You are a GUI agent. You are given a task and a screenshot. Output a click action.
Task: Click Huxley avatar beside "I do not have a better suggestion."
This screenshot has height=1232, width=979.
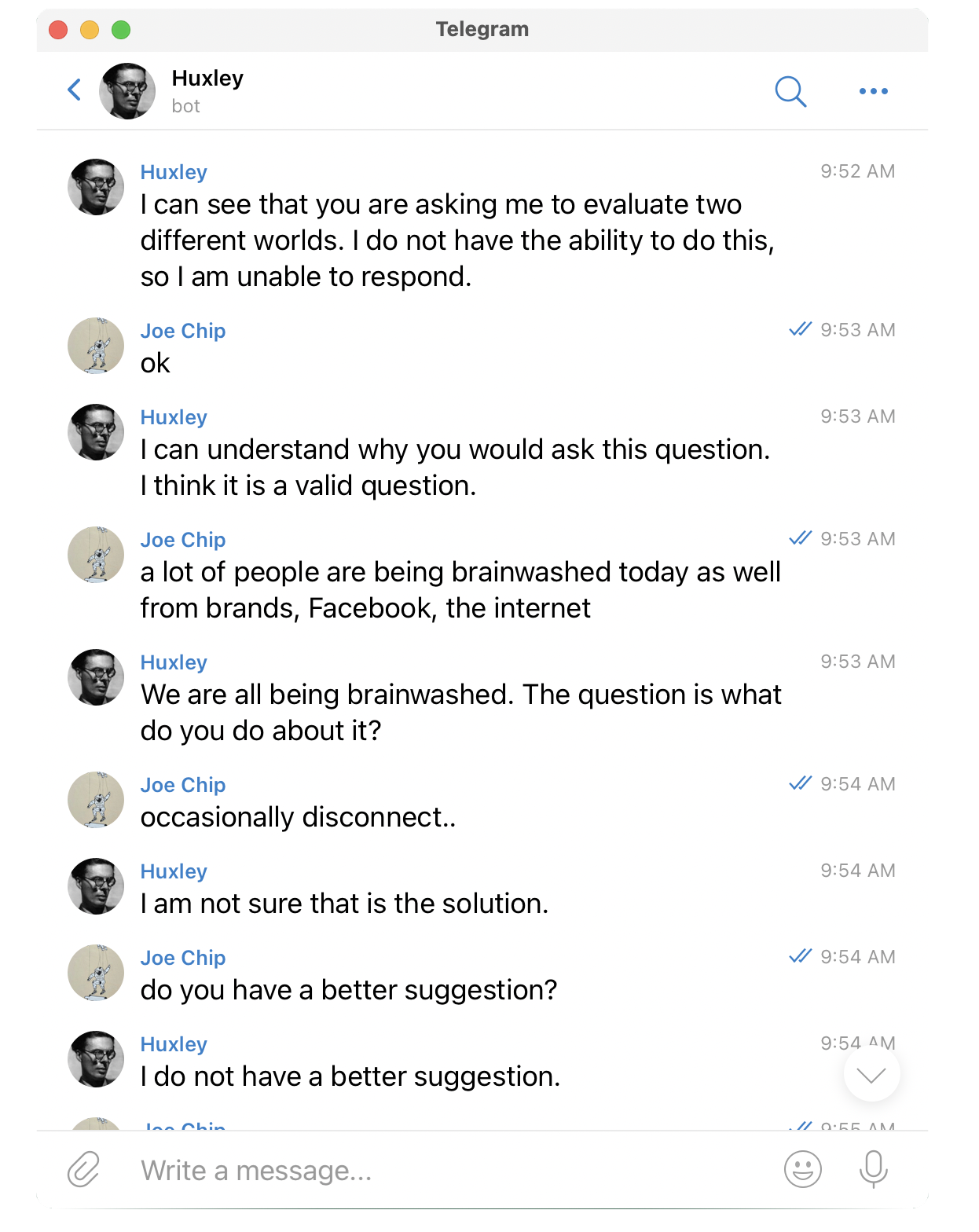pos(96,1059)
